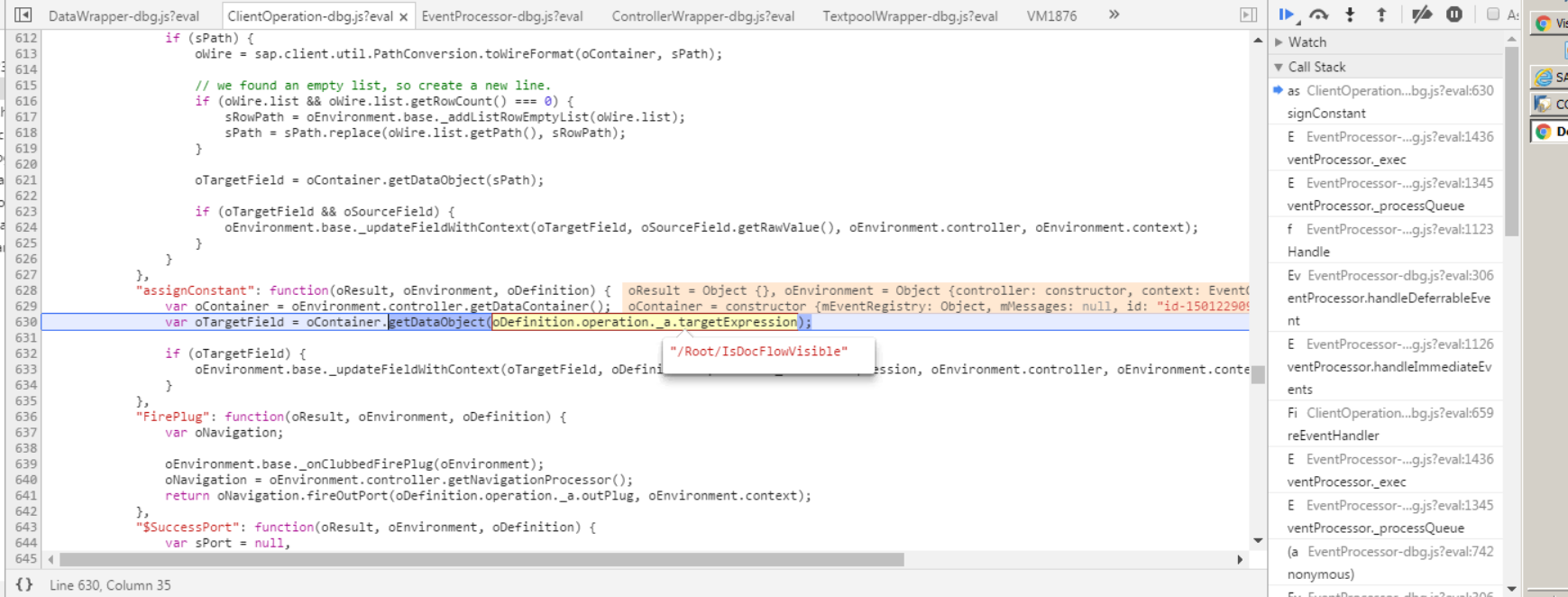Add breakpoint at line number 641
Image resolution: width=1568 pixels, height=597 pixels.
point(26,496)
